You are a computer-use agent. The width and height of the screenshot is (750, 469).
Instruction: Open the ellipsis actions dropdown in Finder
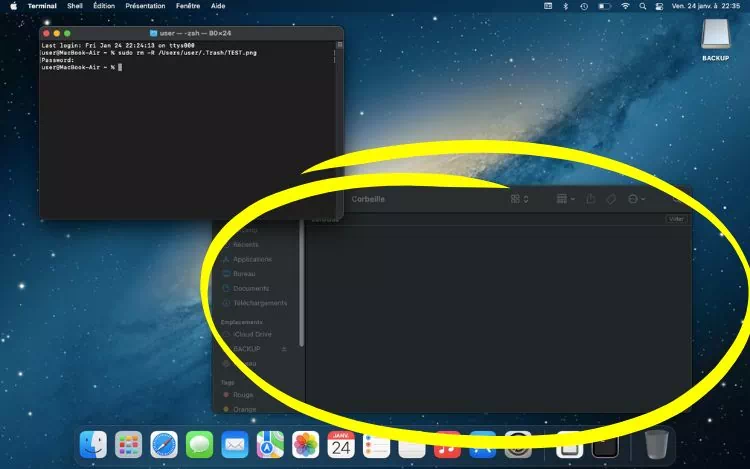(x=636, y=199)
